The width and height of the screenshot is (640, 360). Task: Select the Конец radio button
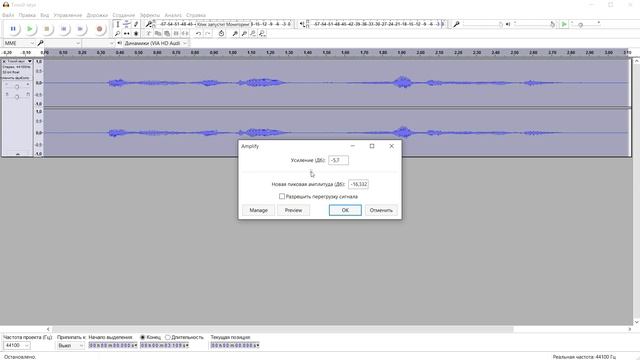click(143, 337)
